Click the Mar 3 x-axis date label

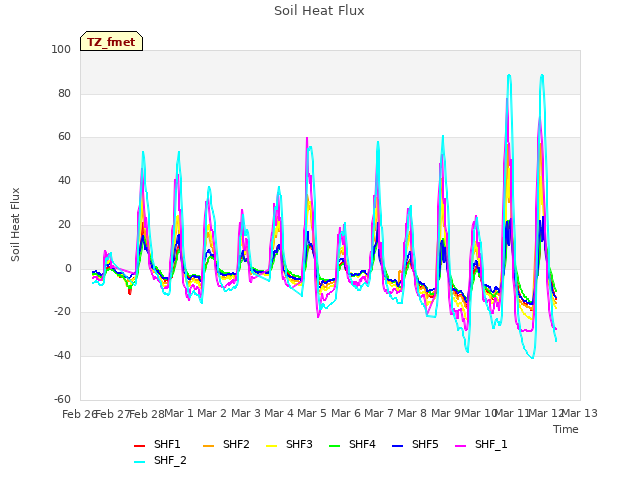point(246,413)
